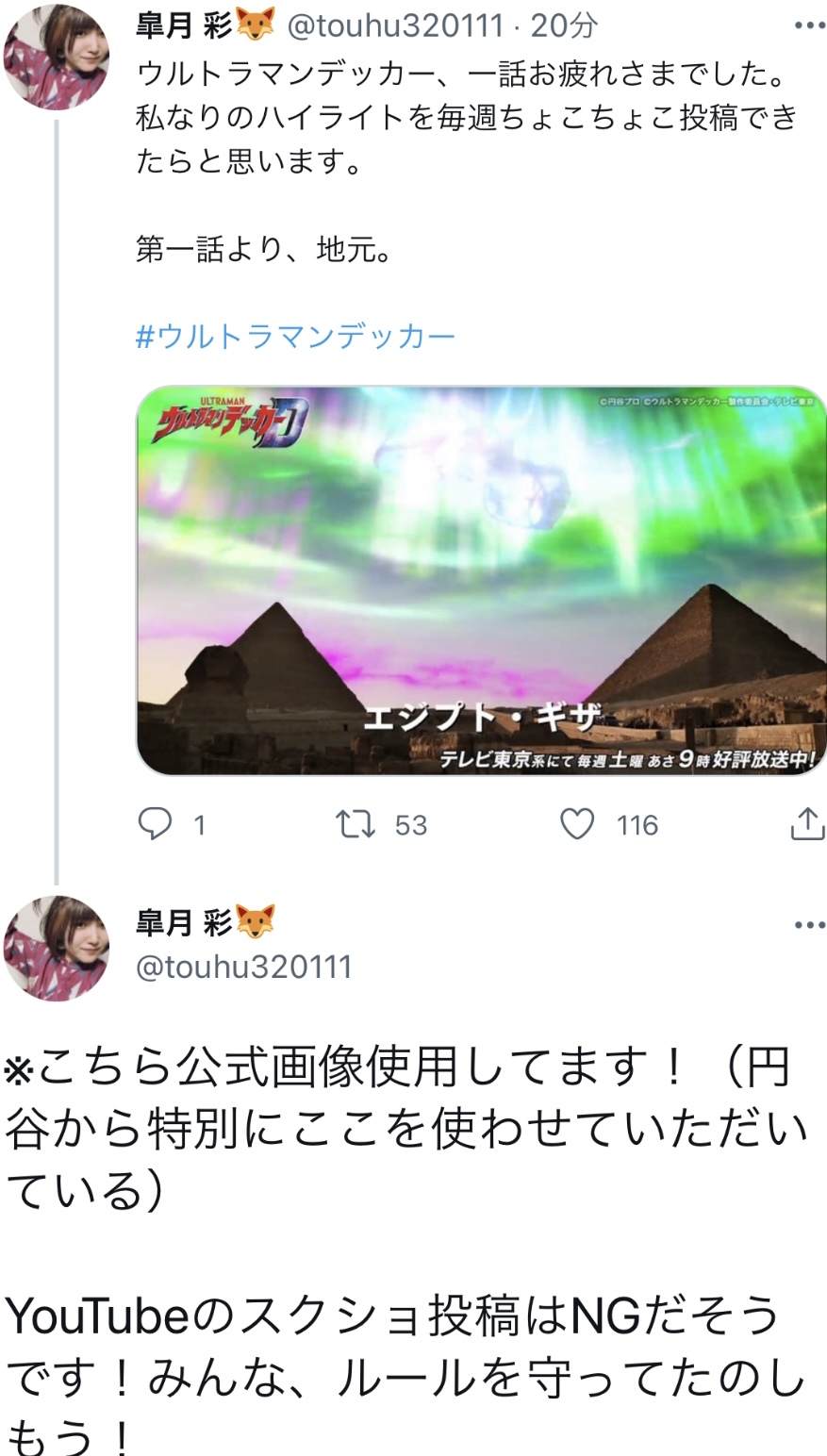Tap the retweet arrows icon
The width and height of the screenshot is (827, 1456).
coord(356,825)
